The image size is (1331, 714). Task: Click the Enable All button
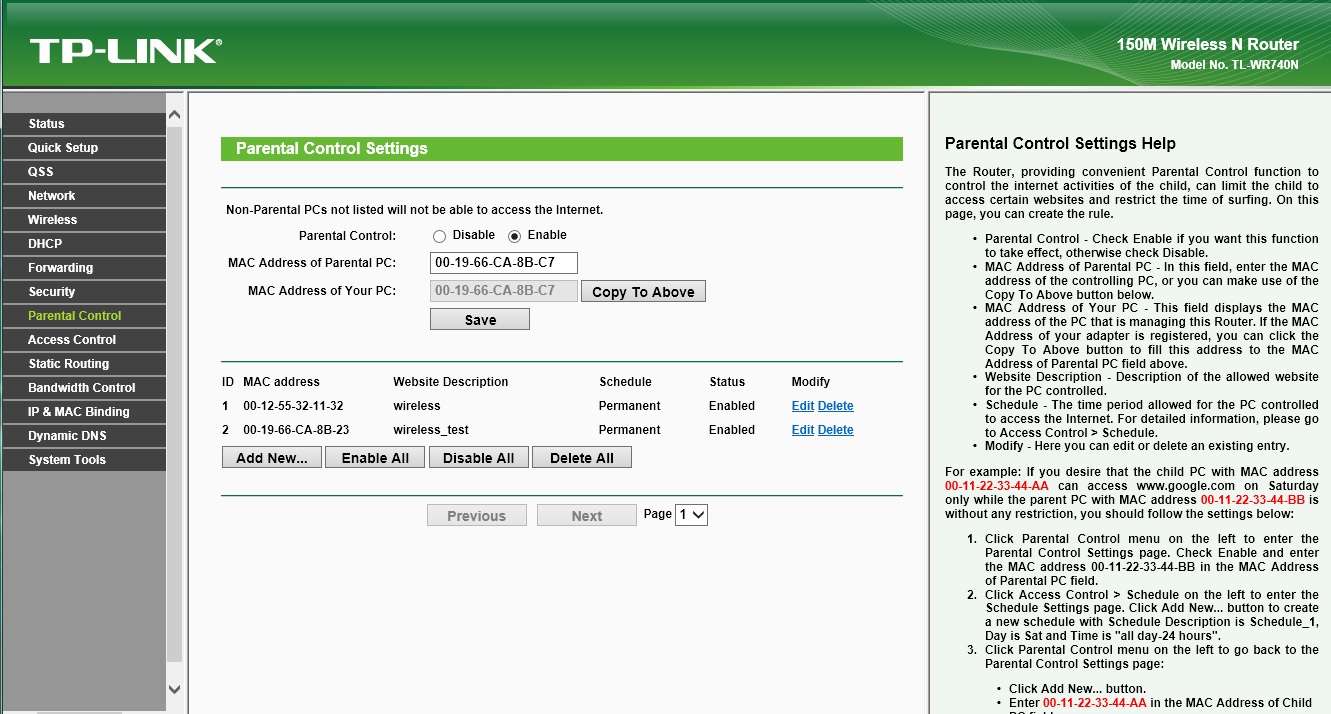pyautogui.click(x=375, y=458)
